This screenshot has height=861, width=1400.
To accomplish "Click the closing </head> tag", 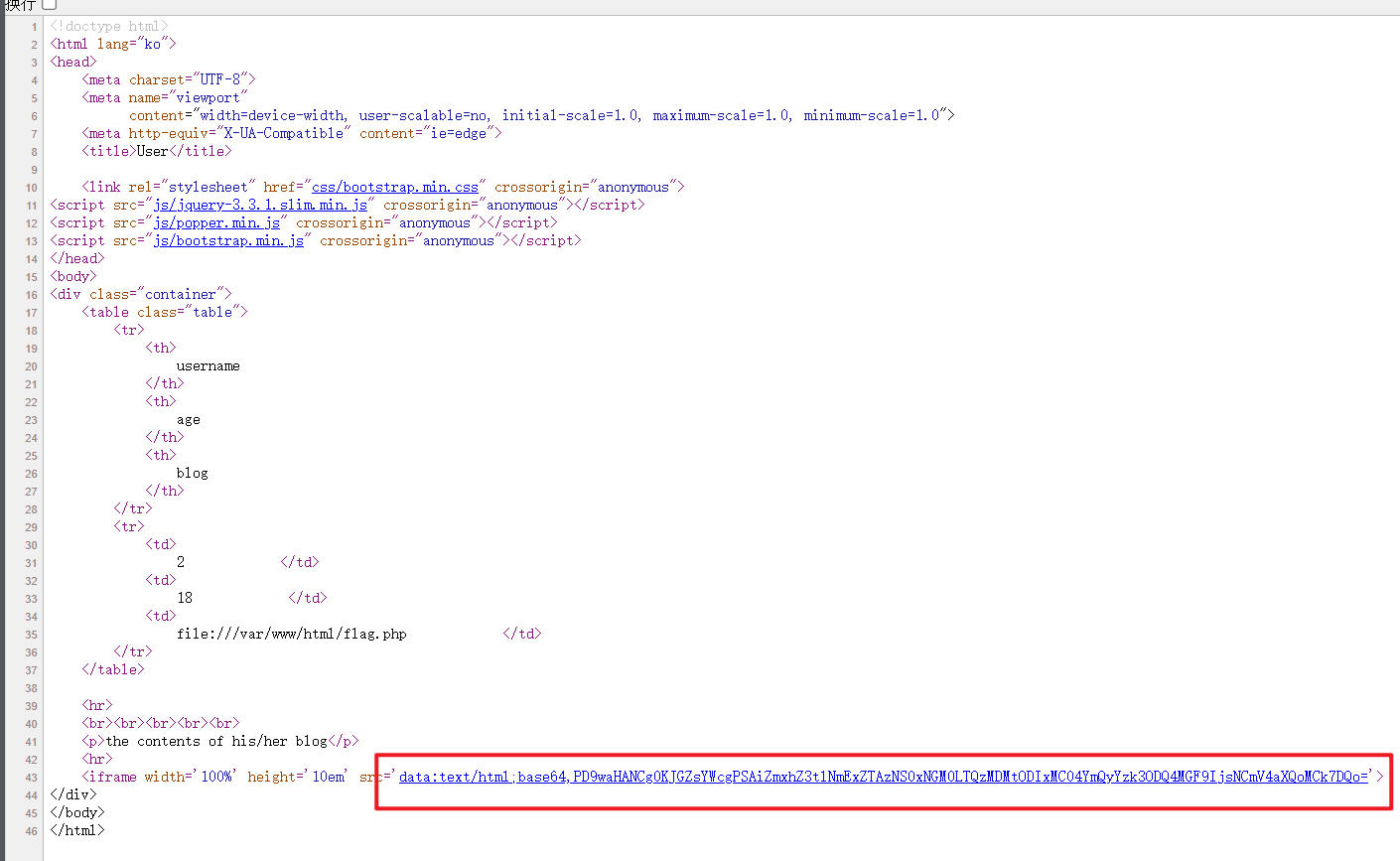I will (x=77, y=258).
